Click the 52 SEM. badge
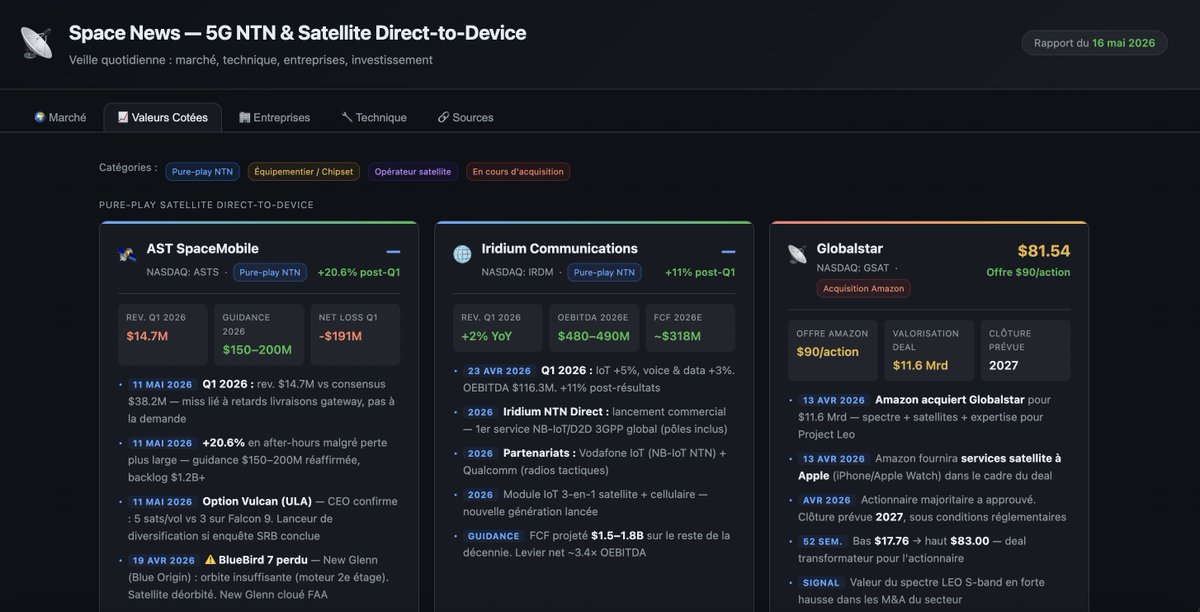1200x612 pixels. (823, 541)
